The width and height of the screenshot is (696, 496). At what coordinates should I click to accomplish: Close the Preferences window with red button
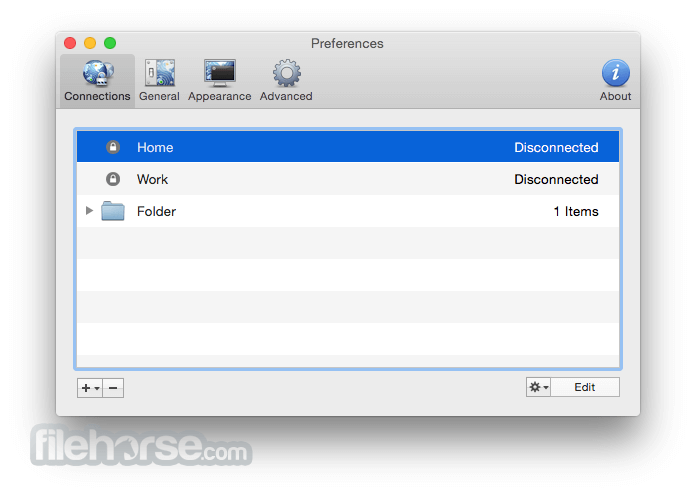click(x=70, y=43)
